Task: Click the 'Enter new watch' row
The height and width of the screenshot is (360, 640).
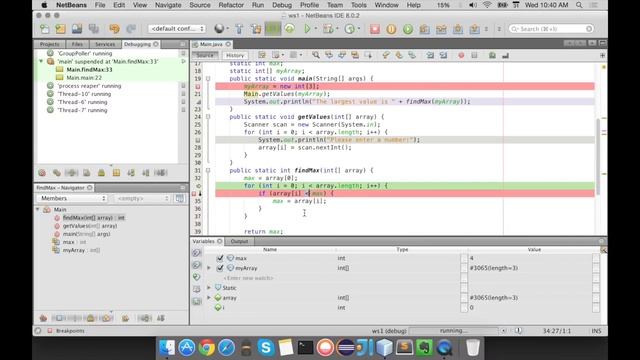Action: click(x=248, y=278)
